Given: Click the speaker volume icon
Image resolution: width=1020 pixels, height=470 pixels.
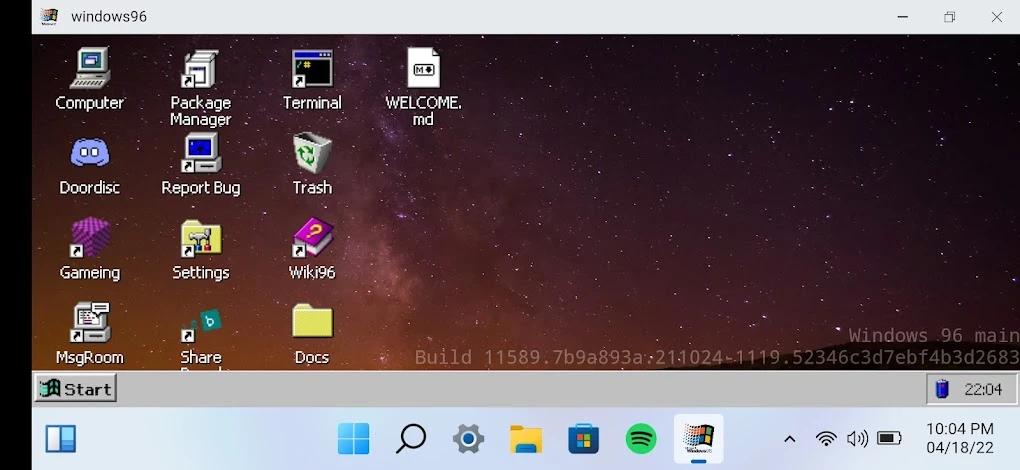Looking at the screenshot, I should [857, 439].
